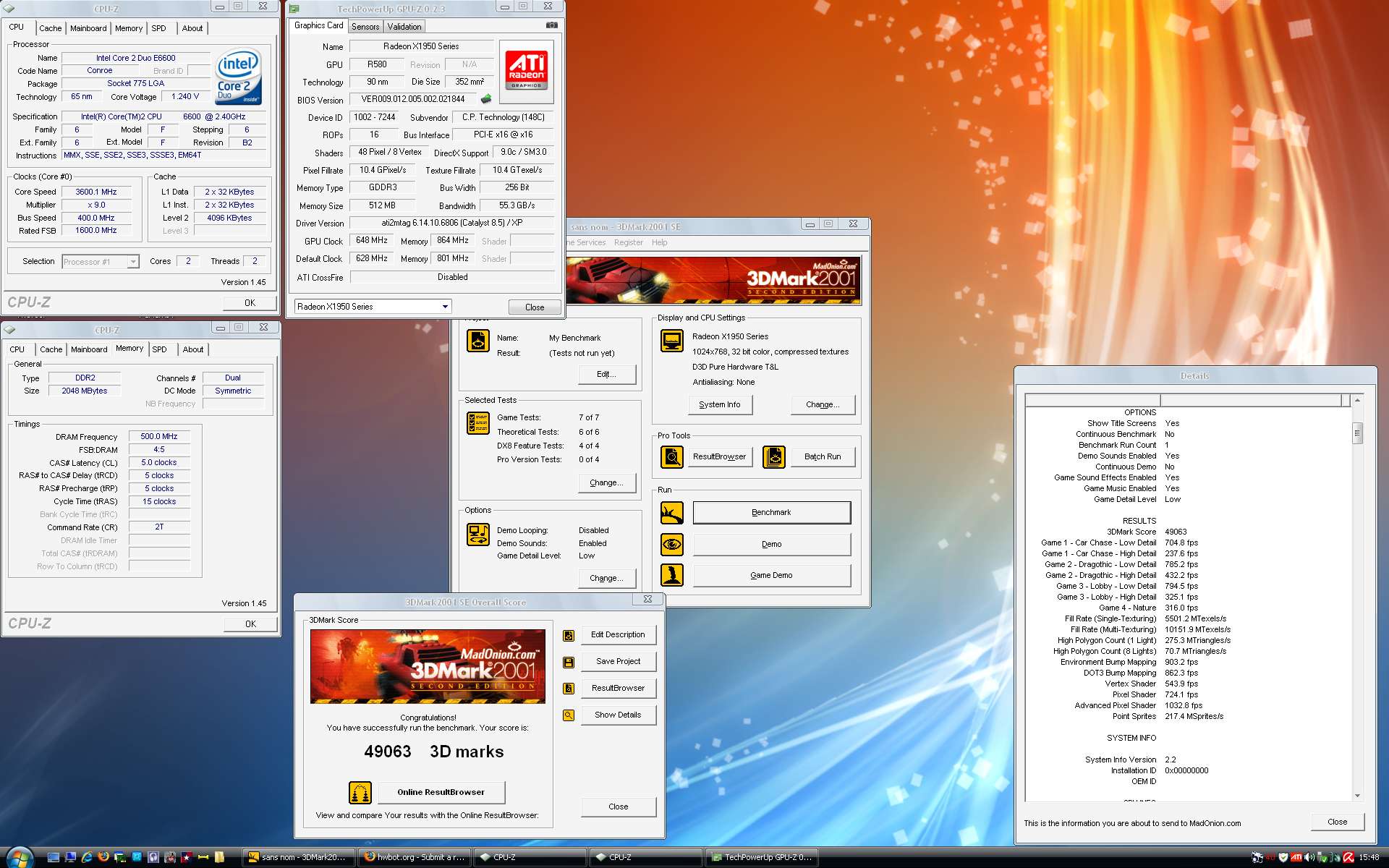Click the Close button in GPU-Z
This screenshot has height=868, width=1389.
[x=535, y=307]
